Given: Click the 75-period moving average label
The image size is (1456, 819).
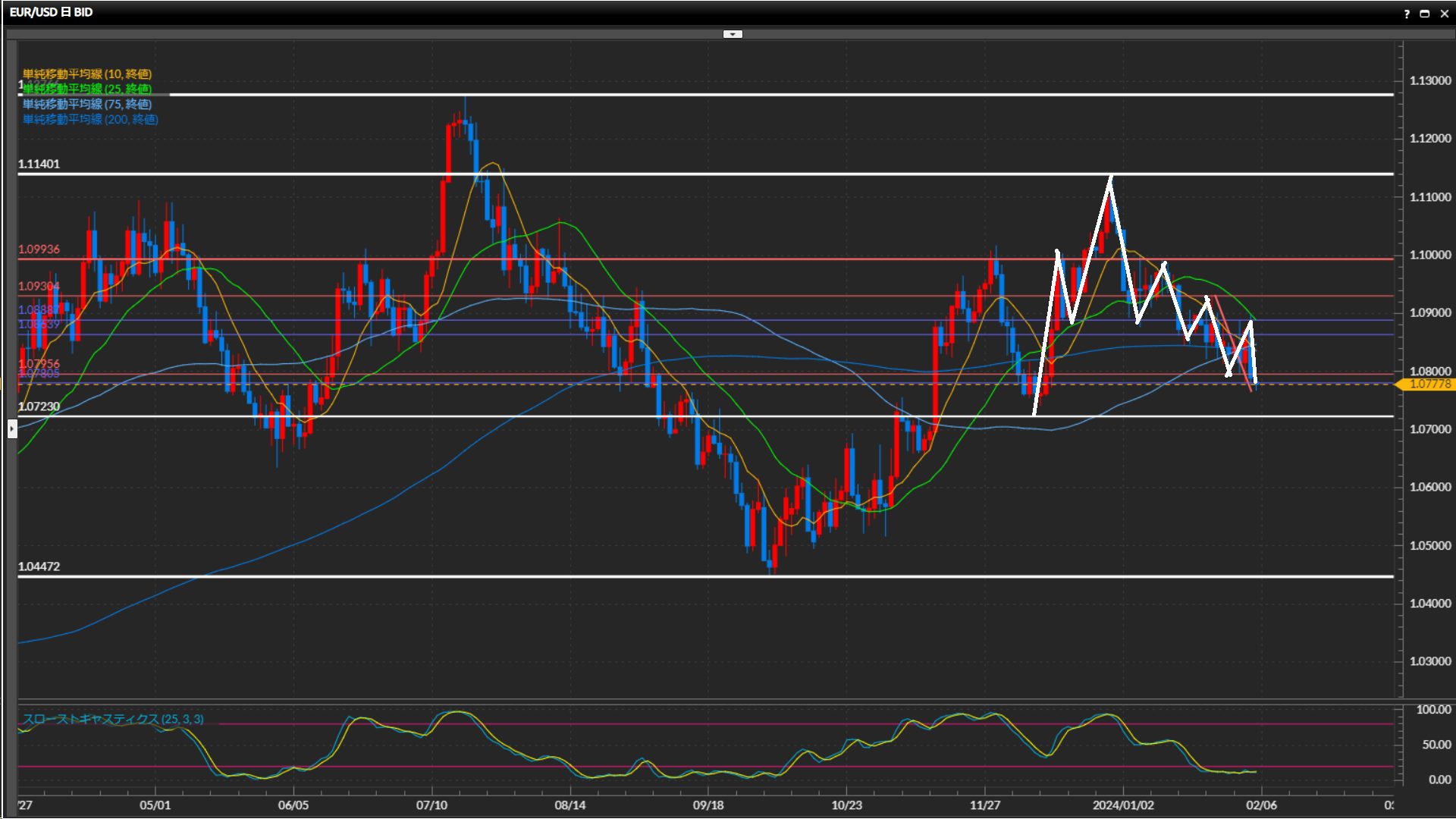Looking at the screenshot, I should pos(87,104).
